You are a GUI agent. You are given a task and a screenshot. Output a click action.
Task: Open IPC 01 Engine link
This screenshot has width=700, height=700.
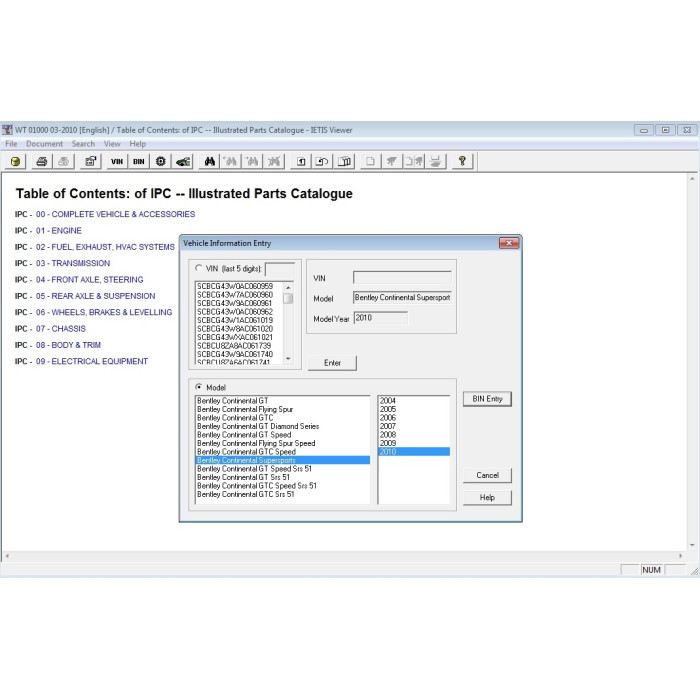click(x=59, y=231)
